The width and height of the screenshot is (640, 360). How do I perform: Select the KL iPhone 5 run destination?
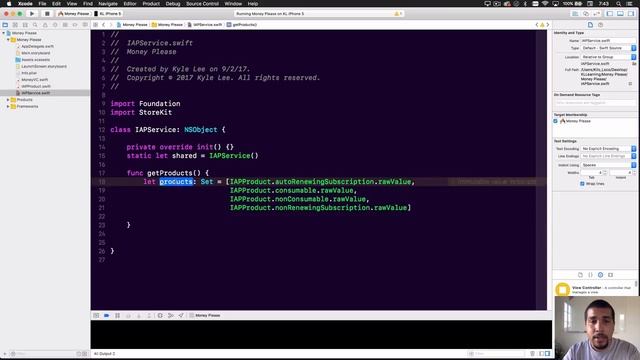108,13
